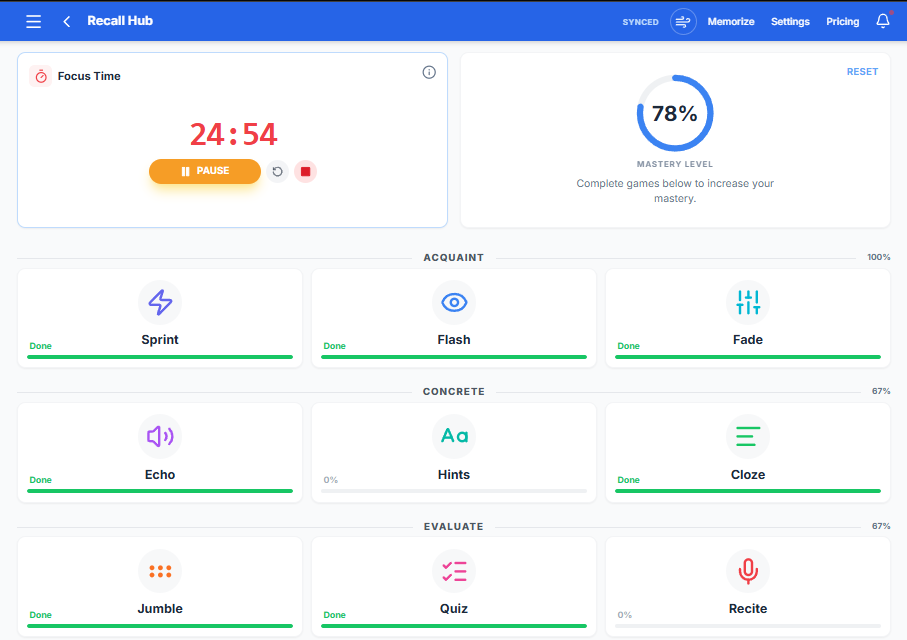Open the hamburger menu

[x=33, y=21]
